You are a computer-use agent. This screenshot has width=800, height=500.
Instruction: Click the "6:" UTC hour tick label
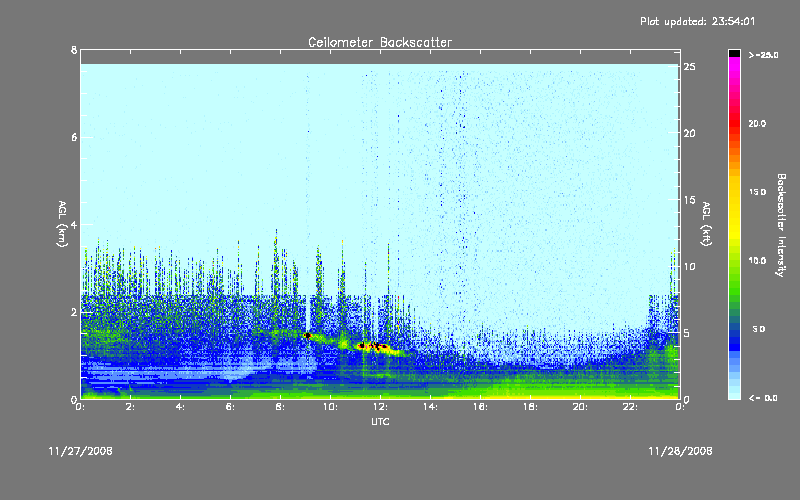pos(230,407)
